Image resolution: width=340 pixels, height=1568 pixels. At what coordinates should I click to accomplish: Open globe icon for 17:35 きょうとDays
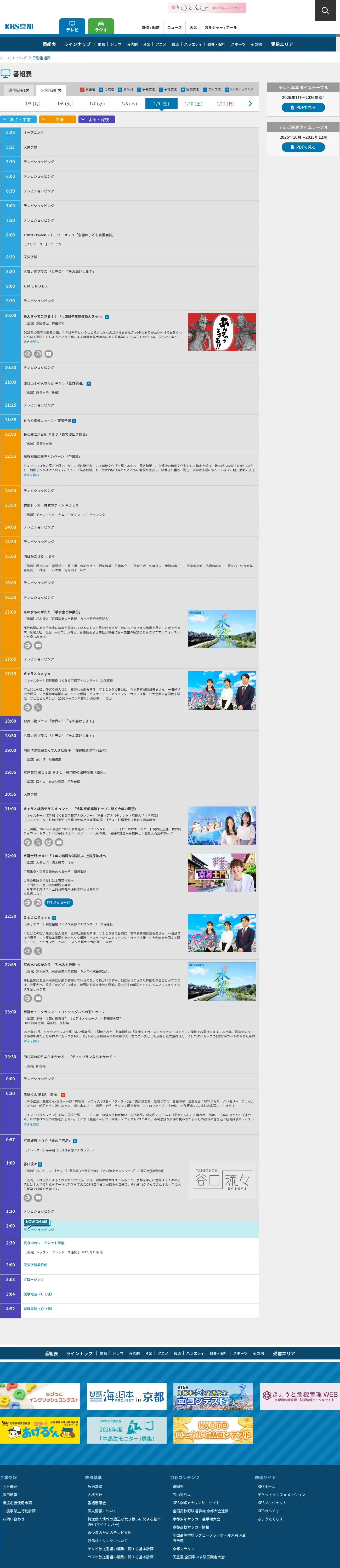[x=27, y=707]
